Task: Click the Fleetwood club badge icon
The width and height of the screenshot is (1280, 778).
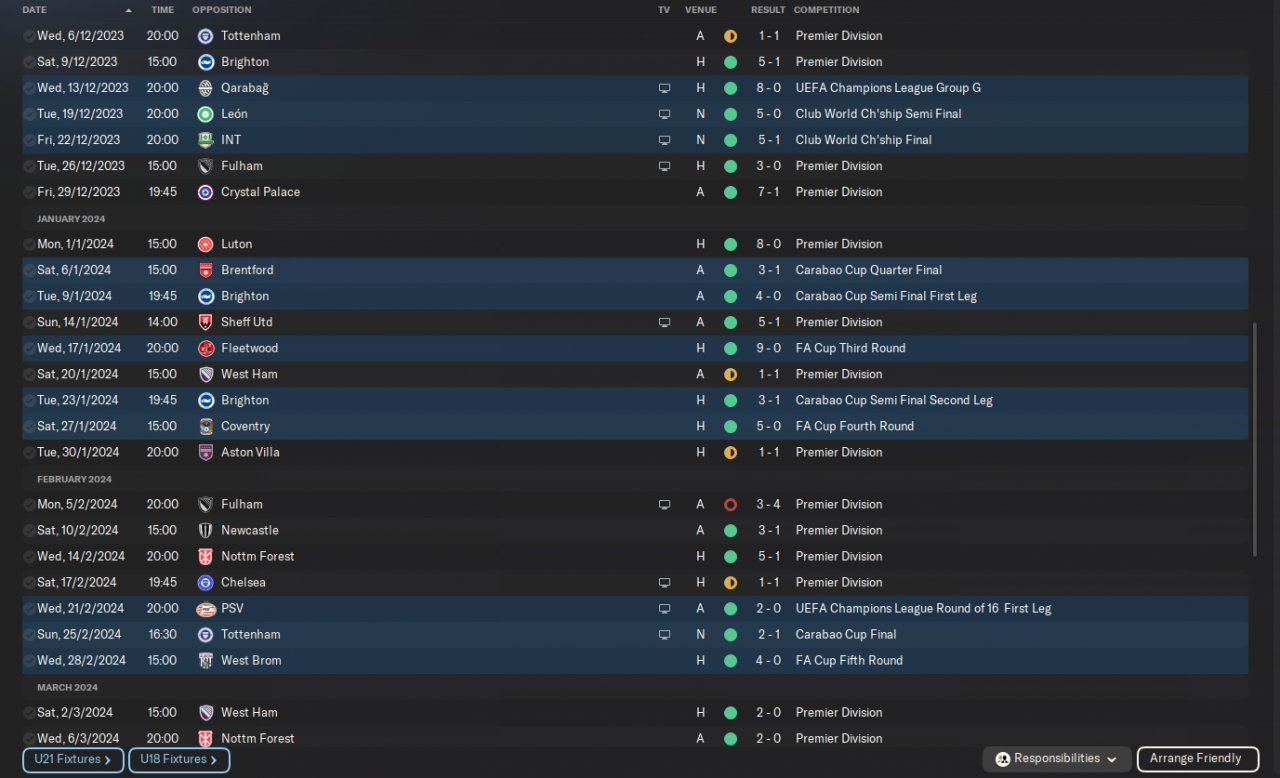Action: [x=205, y=348]
